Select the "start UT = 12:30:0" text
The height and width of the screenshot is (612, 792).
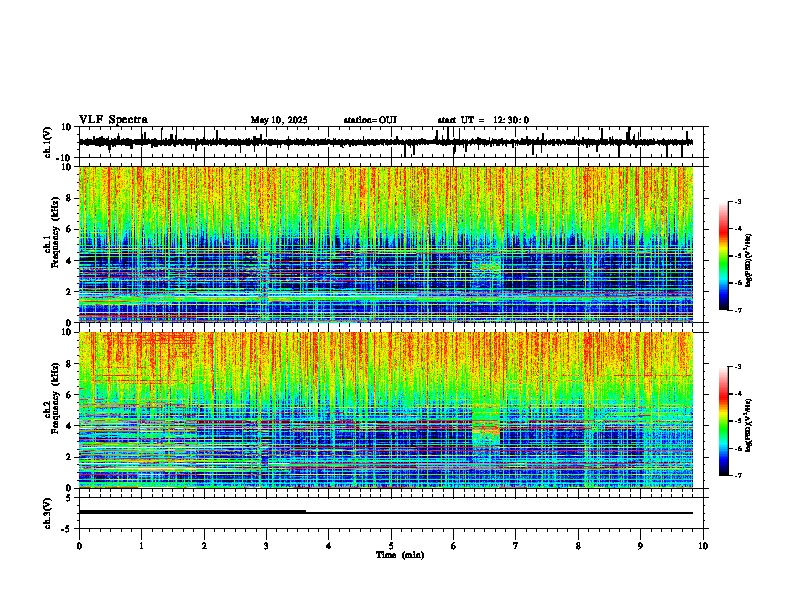pyautogui.click(x=483, y=120)
